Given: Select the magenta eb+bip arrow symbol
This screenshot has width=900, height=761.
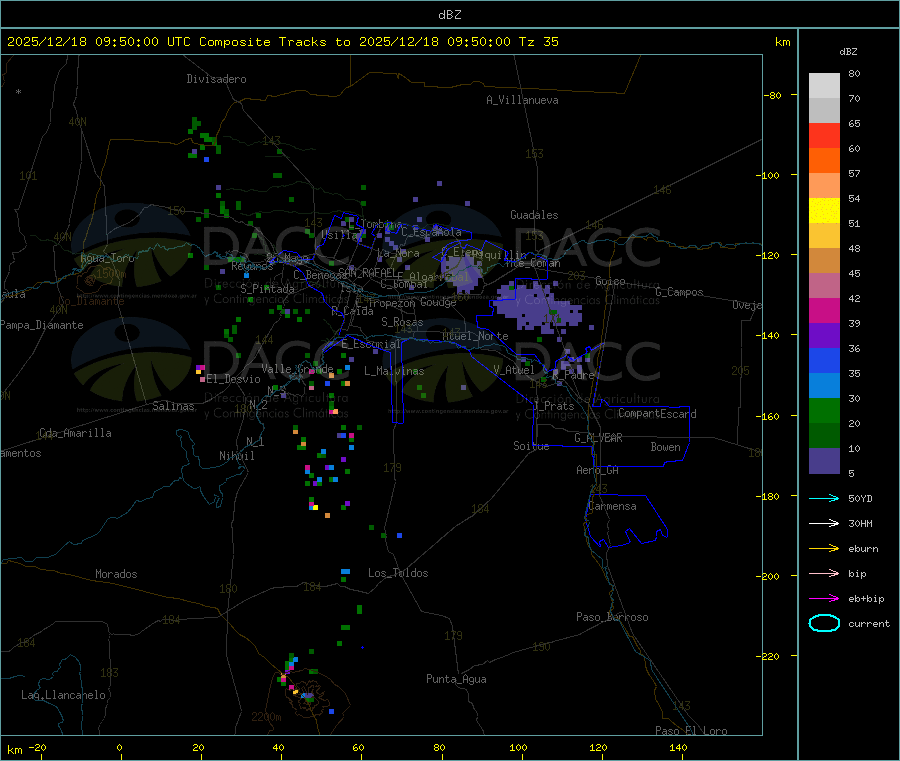Looking at the screenshot, I should [x=823, y=598].
